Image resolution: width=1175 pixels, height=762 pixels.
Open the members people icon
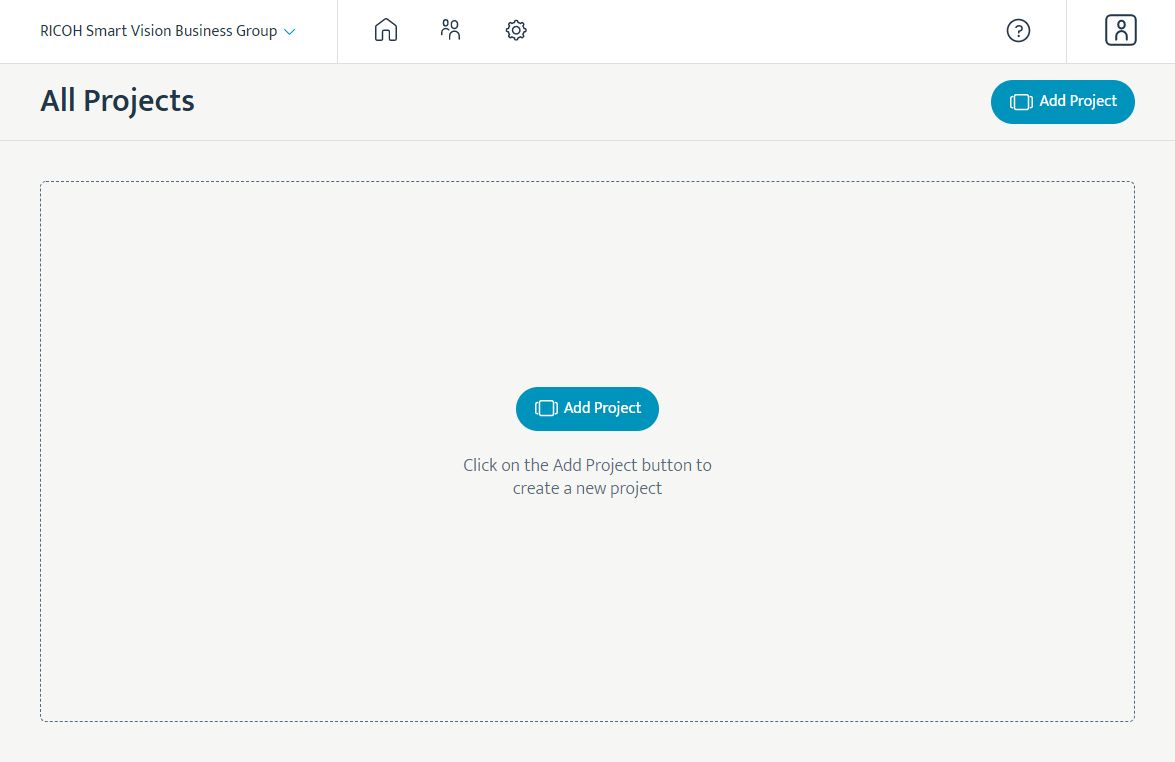(x=450, y=30)
